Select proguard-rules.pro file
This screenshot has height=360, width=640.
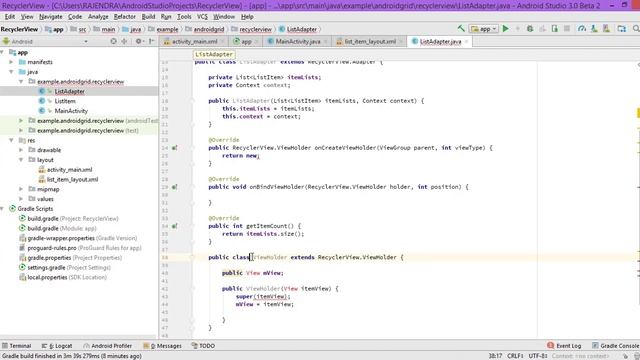point(80,248)
